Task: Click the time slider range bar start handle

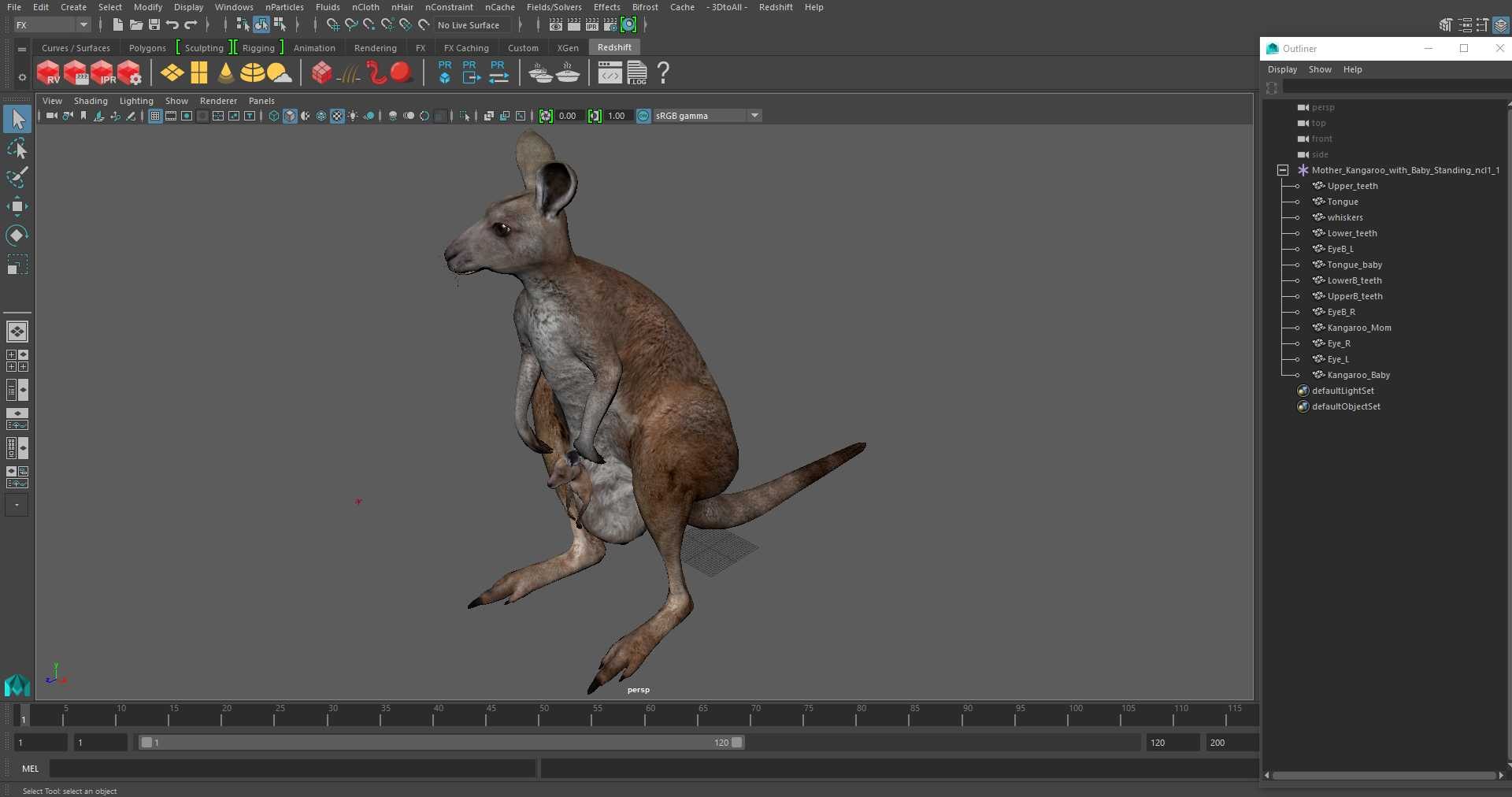Action: click(146, 742)
